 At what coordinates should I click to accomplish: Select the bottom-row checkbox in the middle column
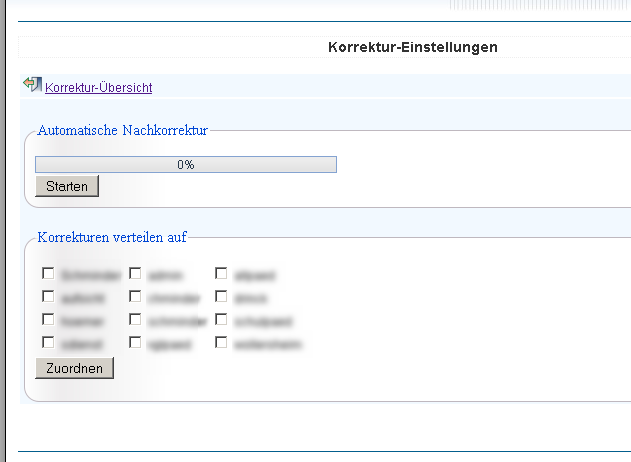pos(135,342)
